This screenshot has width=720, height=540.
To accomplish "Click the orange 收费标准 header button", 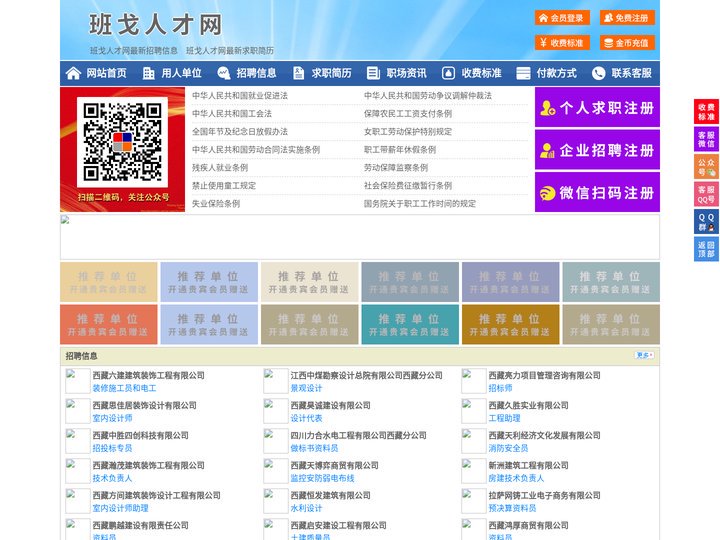I will pyautogui.click(x=562, y=43).
